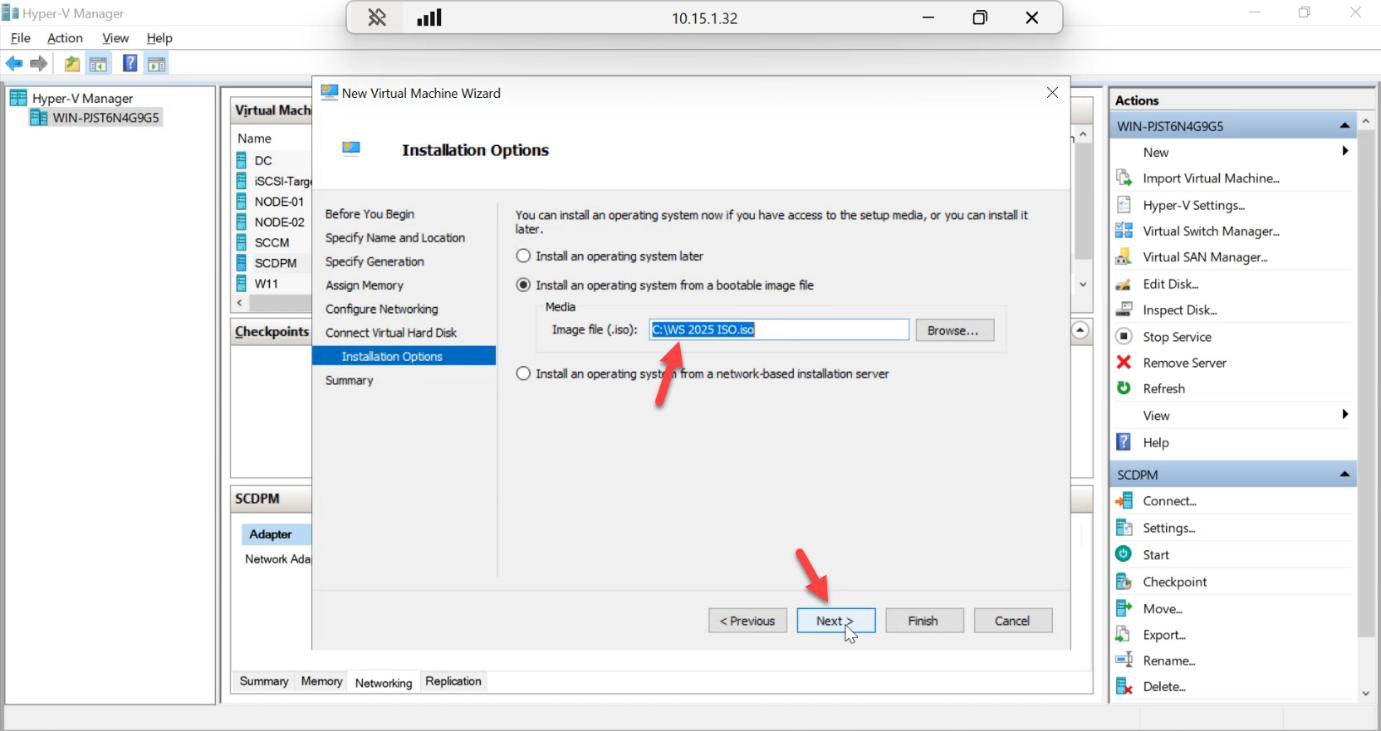The image size is (1381, 731).
Task: Select the NODE-01 virtual machine row
Action: click(272, 202)
